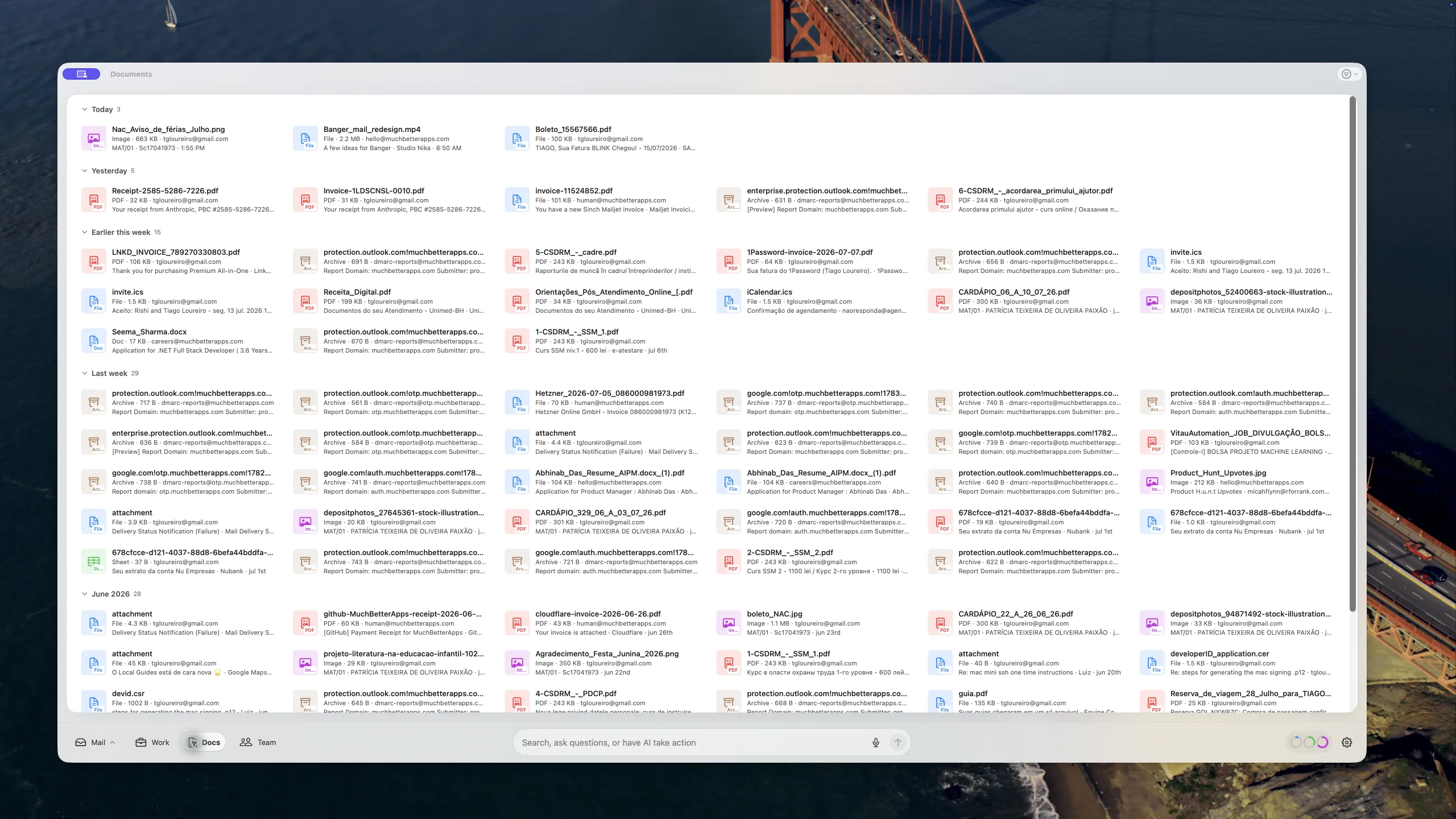Open CARDÁPIO_329_06_A_03_07_26.pdf
Screen dimensions: 1456x819
pyautogui.click(x=601, y=522)
